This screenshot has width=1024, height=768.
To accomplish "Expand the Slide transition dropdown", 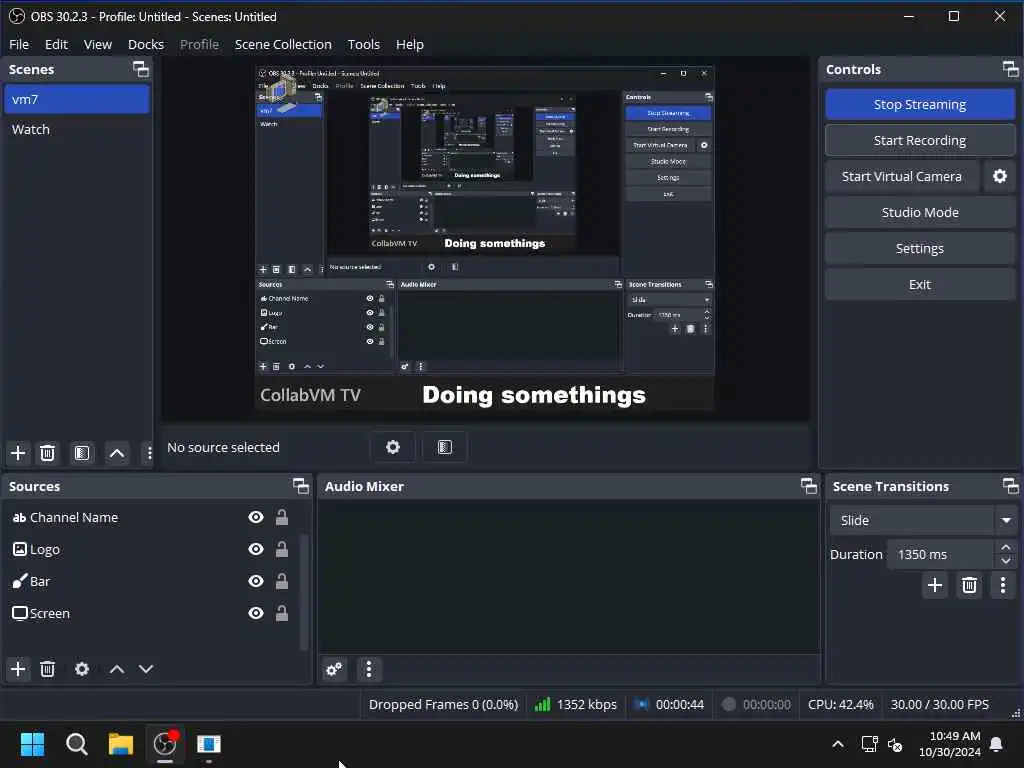I will pos(1006,520).
